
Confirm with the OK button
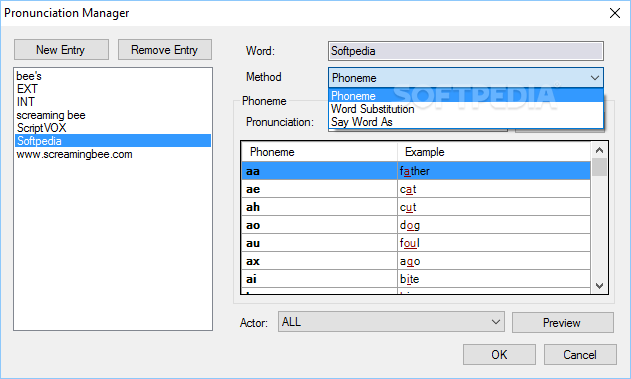coord(499,354)
